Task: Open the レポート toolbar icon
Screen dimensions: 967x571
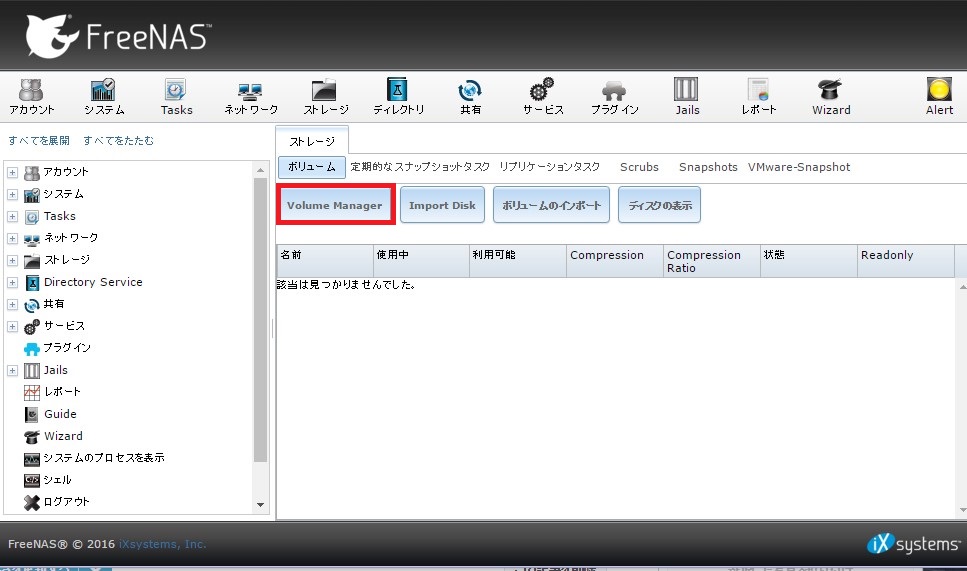Action: tap(759, 97)
